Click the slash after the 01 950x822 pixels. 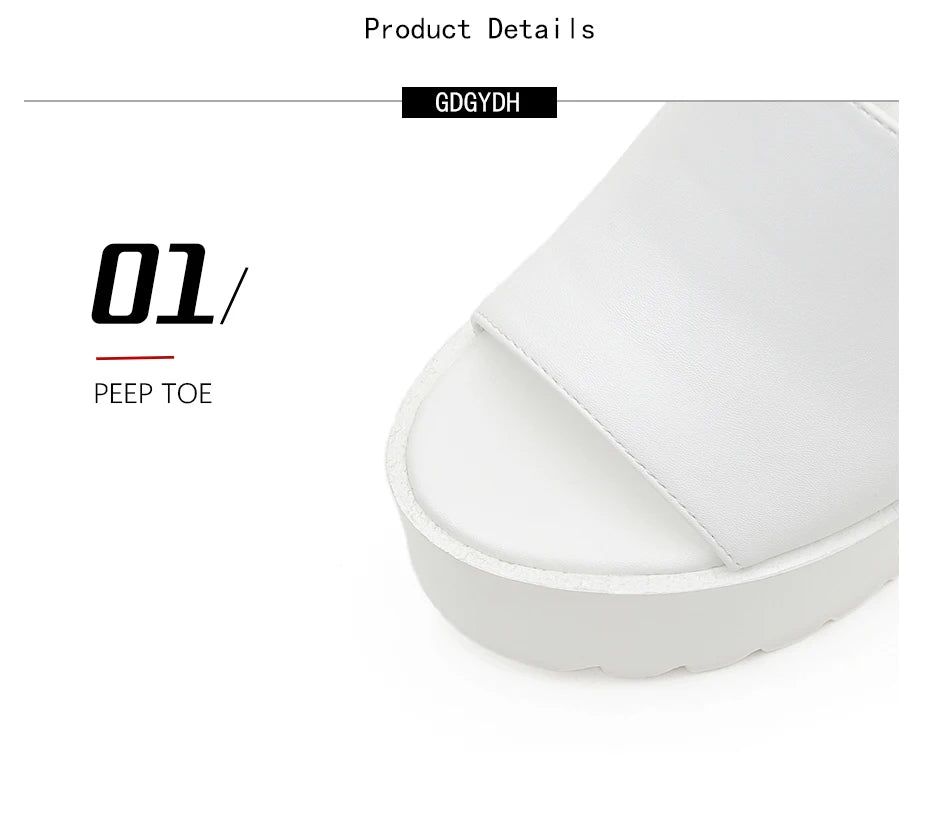pos(234,296)
